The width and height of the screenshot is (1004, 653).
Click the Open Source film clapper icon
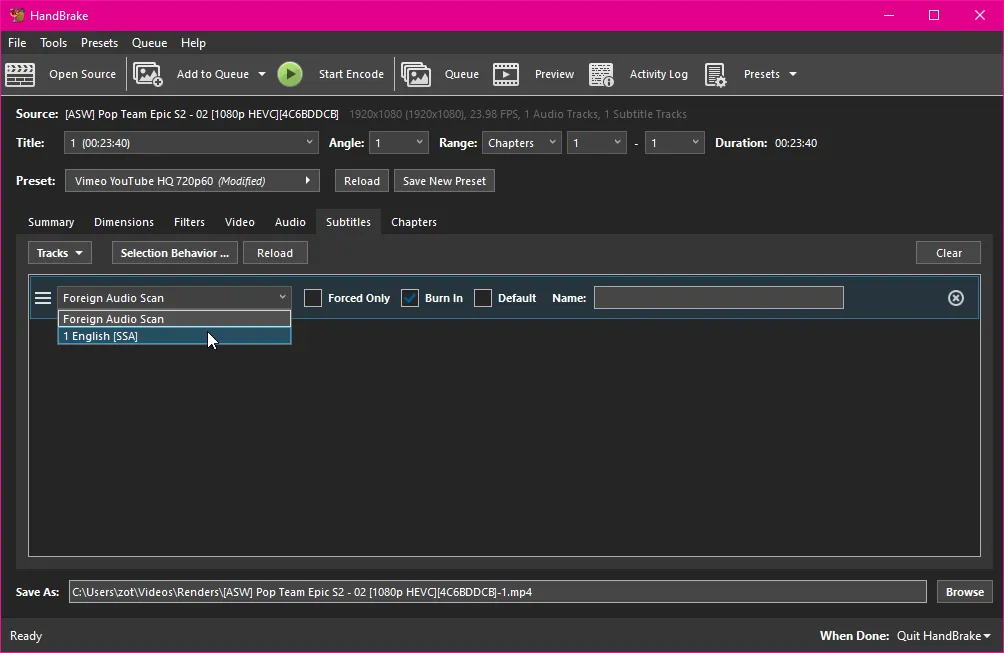[x=21, y=74]
